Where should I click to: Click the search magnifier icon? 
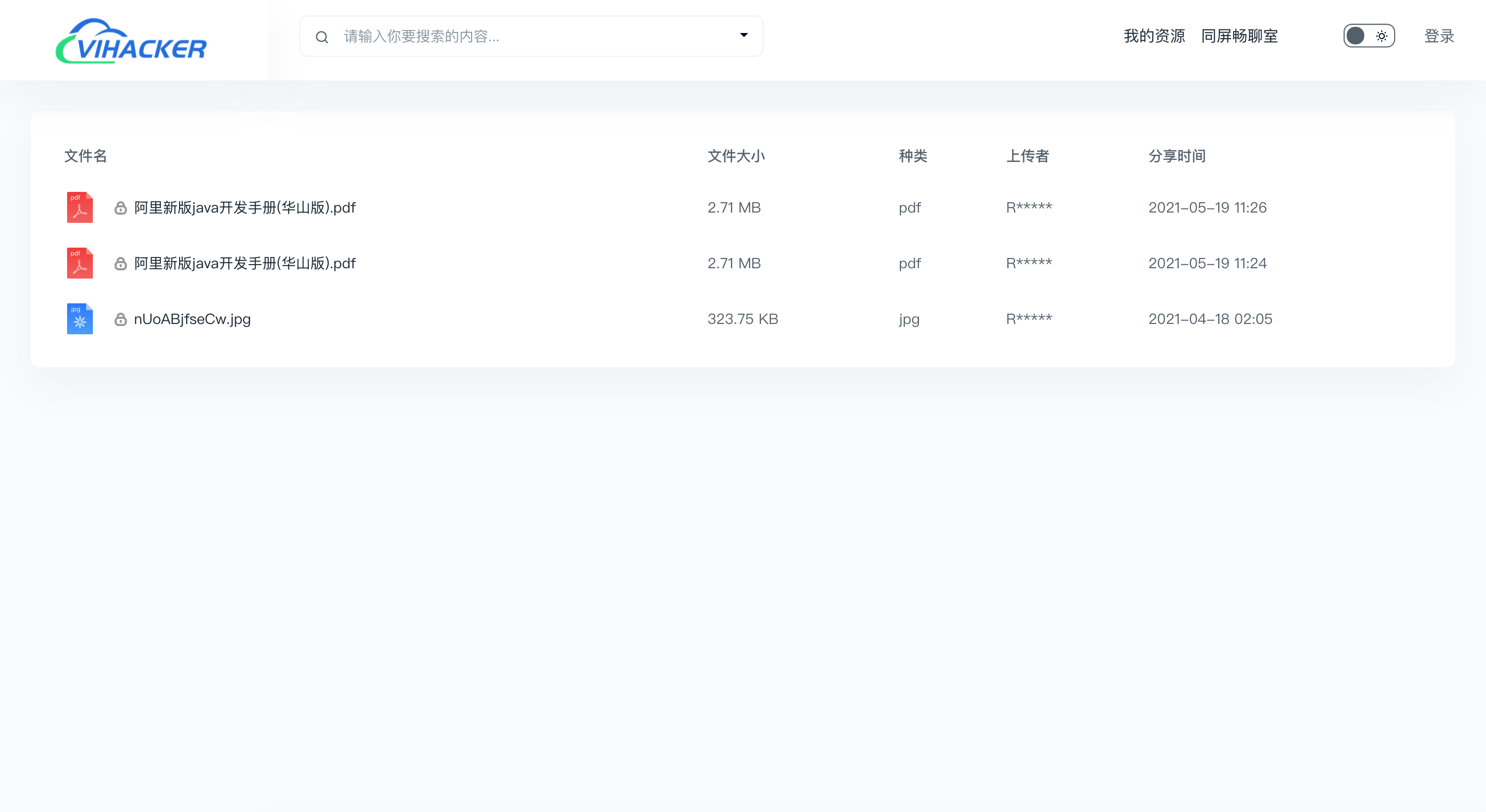pos(322,37)
